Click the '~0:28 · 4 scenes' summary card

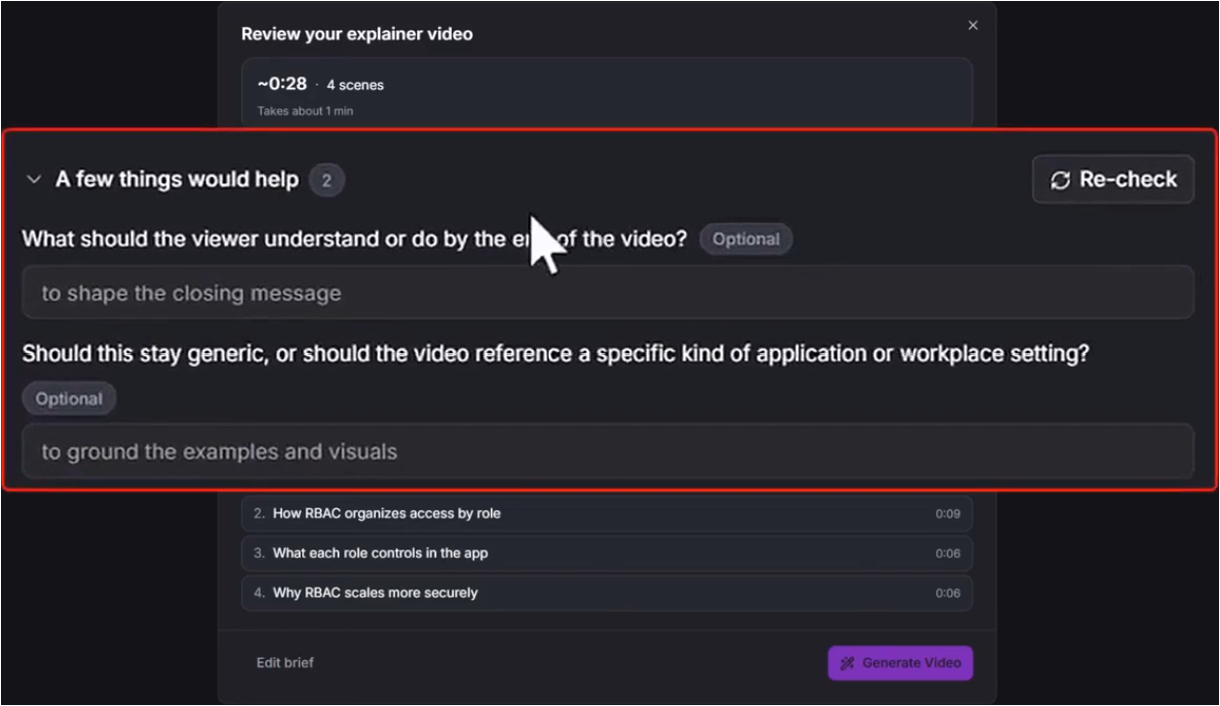607,93
